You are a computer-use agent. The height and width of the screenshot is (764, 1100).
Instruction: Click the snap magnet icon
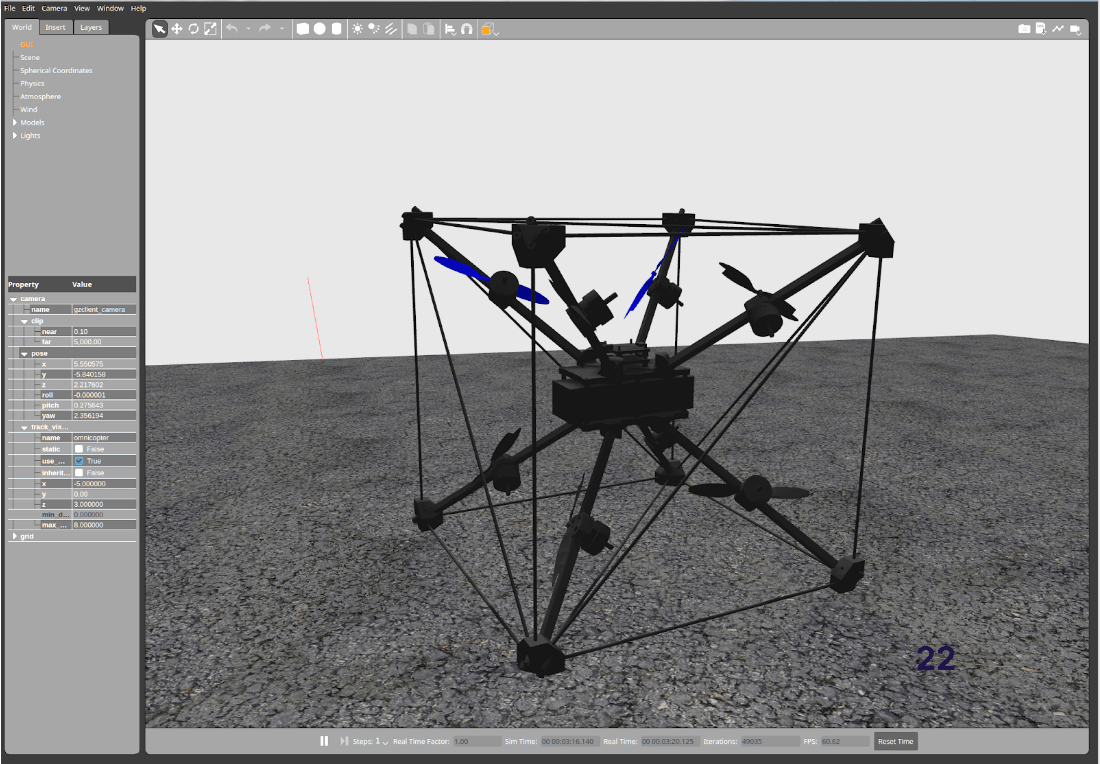466,29
